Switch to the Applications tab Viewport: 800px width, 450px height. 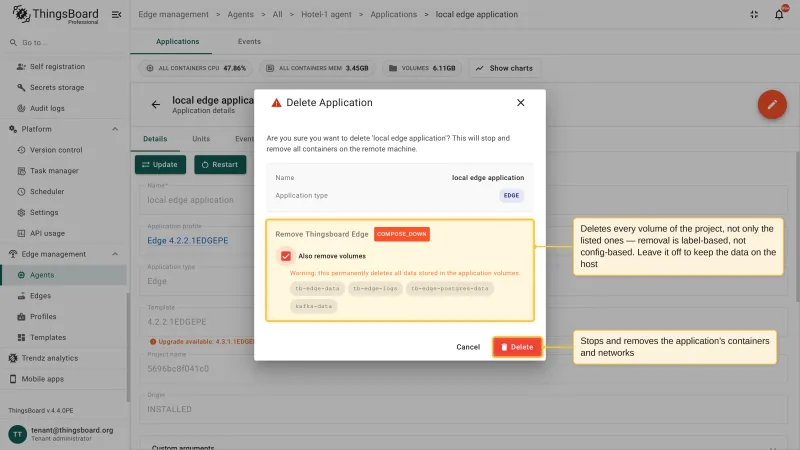[x=178, y=41]
